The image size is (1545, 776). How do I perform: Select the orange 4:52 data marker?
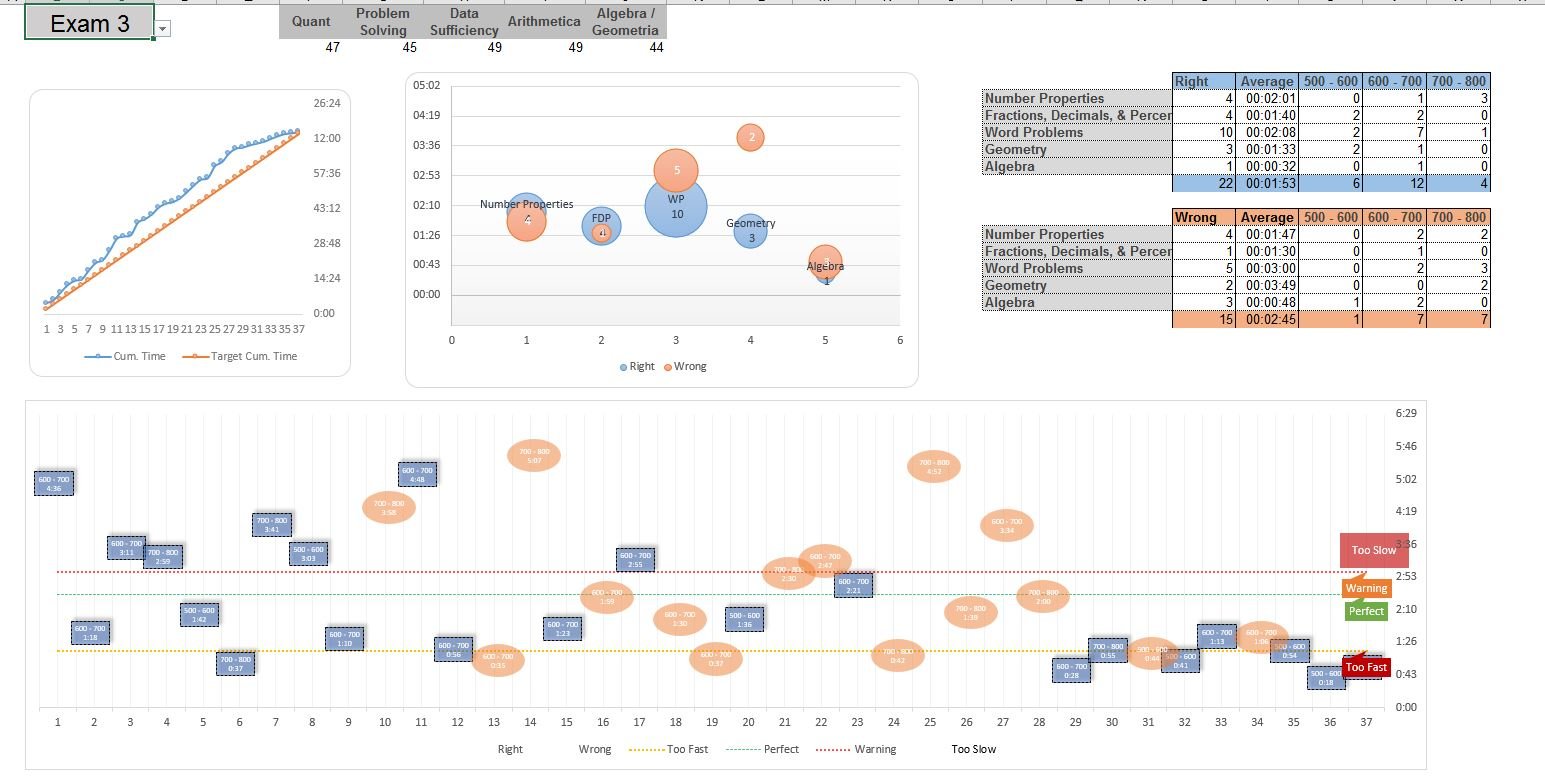[x=934, y=466]
